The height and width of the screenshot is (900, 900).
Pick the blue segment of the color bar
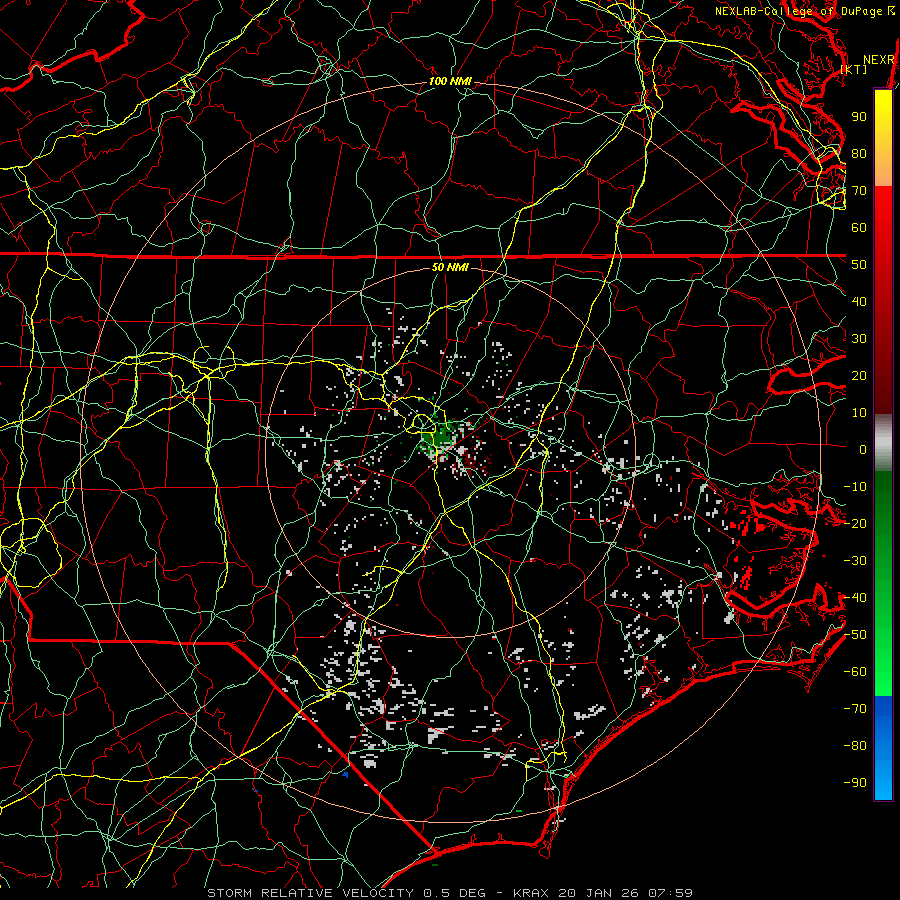coord(883,747)
